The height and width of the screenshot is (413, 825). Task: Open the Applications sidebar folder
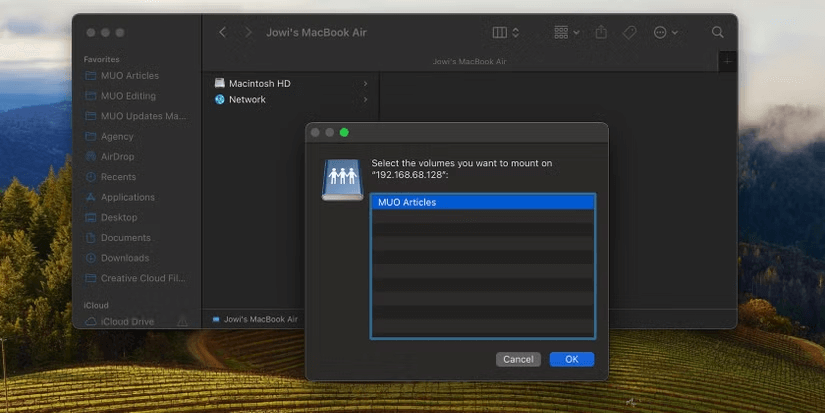tap(127, 197)
